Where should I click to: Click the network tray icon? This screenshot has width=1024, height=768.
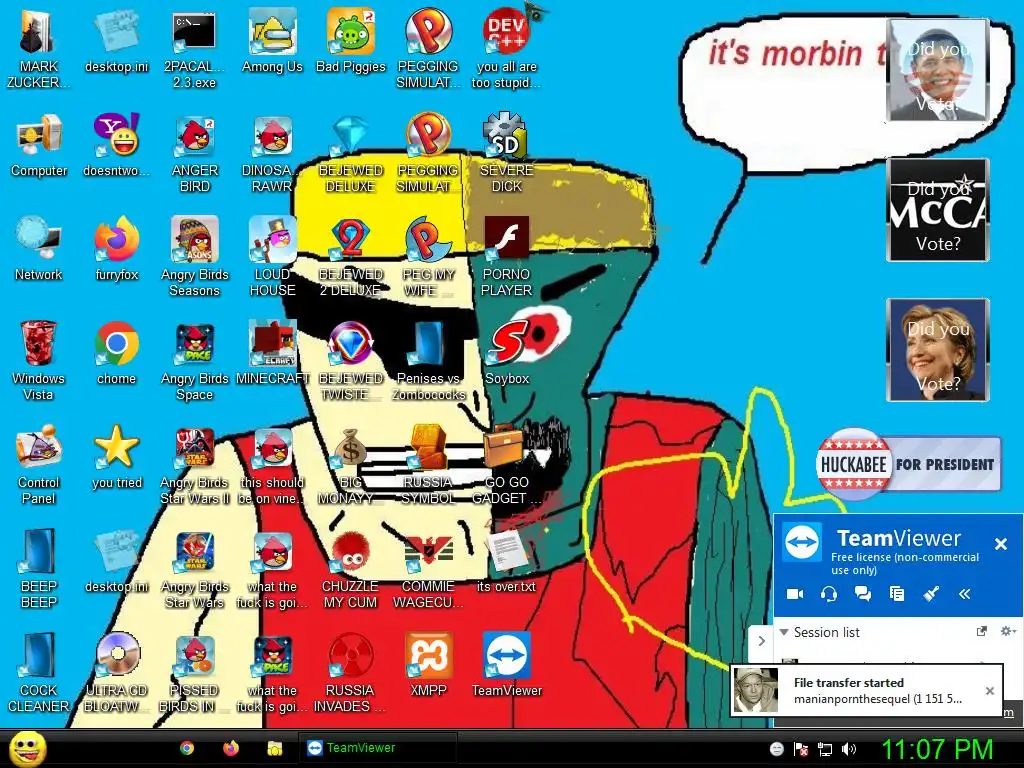[825, 749]
